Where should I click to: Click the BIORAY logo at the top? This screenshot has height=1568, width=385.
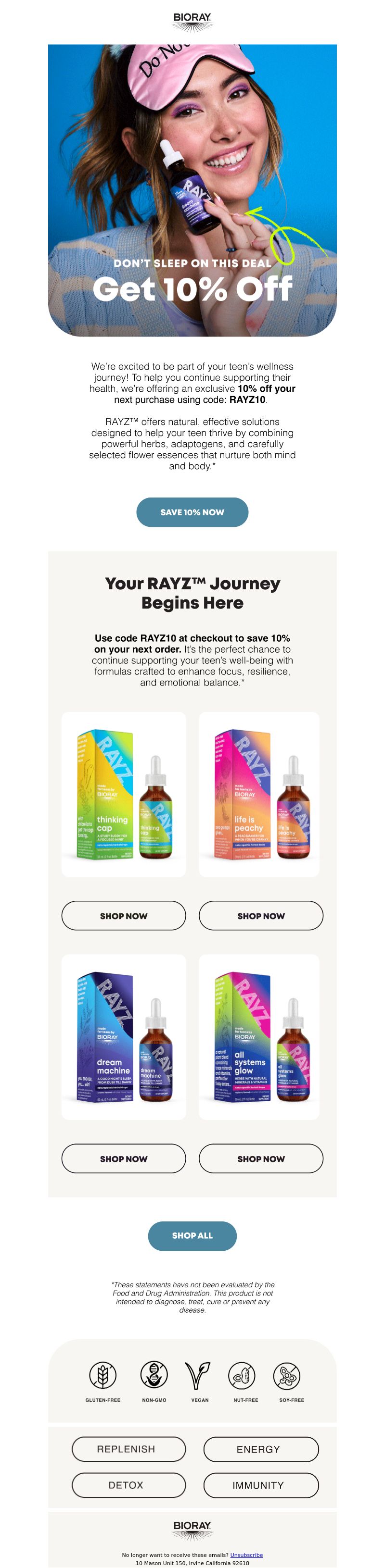point(192,22)
